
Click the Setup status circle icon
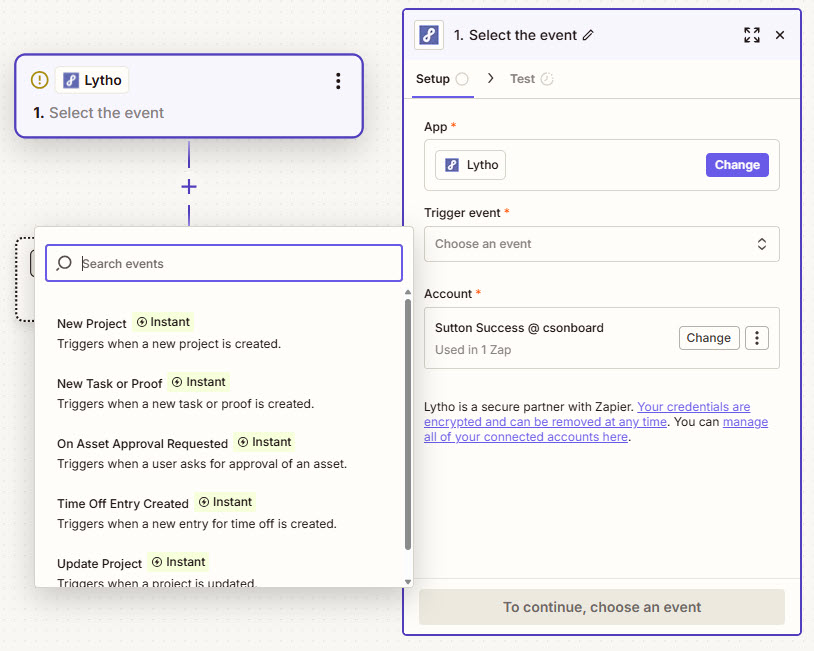click(x=462, y=79)
